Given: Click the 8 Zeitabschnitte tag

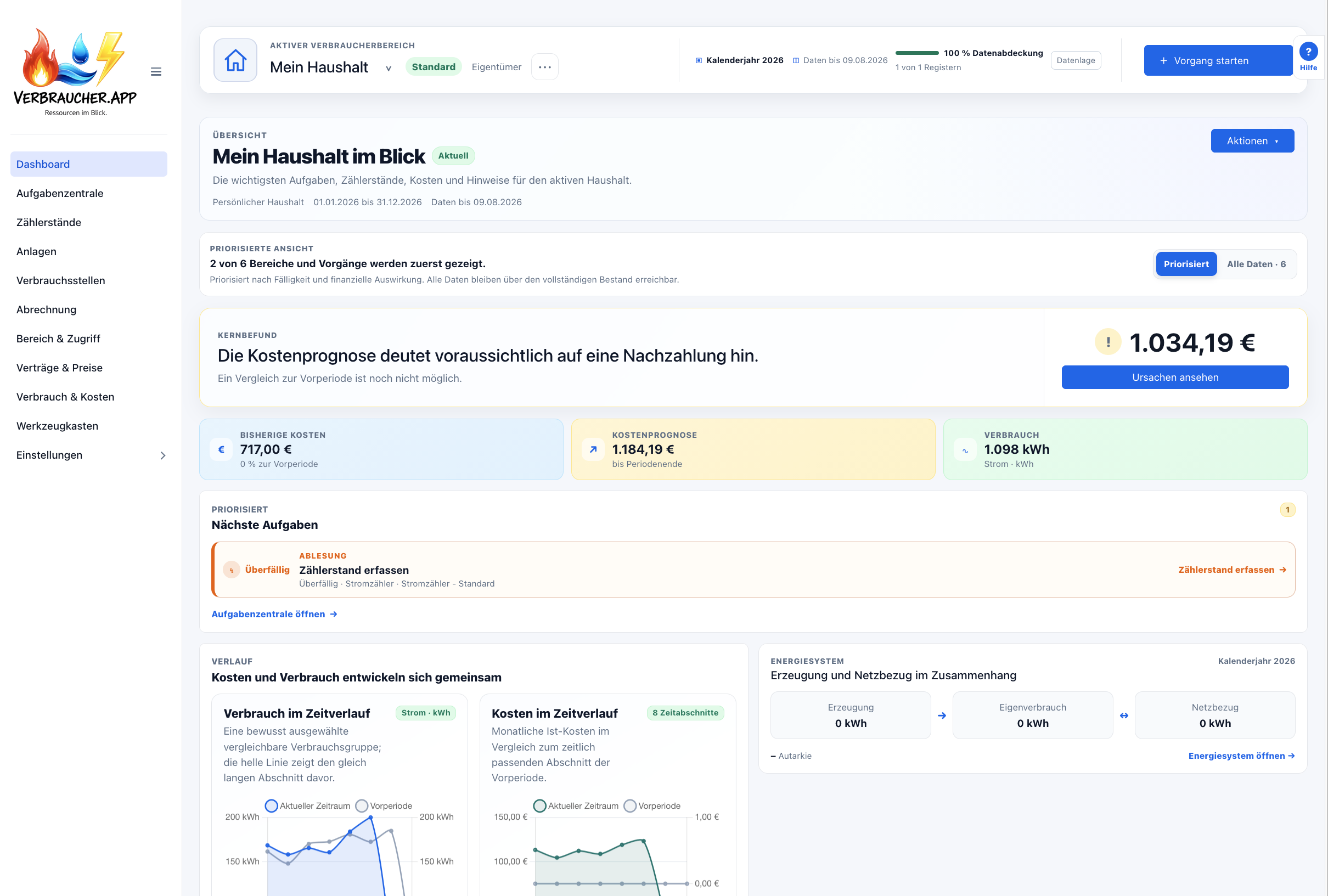Looking at the screenshot, I should (x=685, y=713).
